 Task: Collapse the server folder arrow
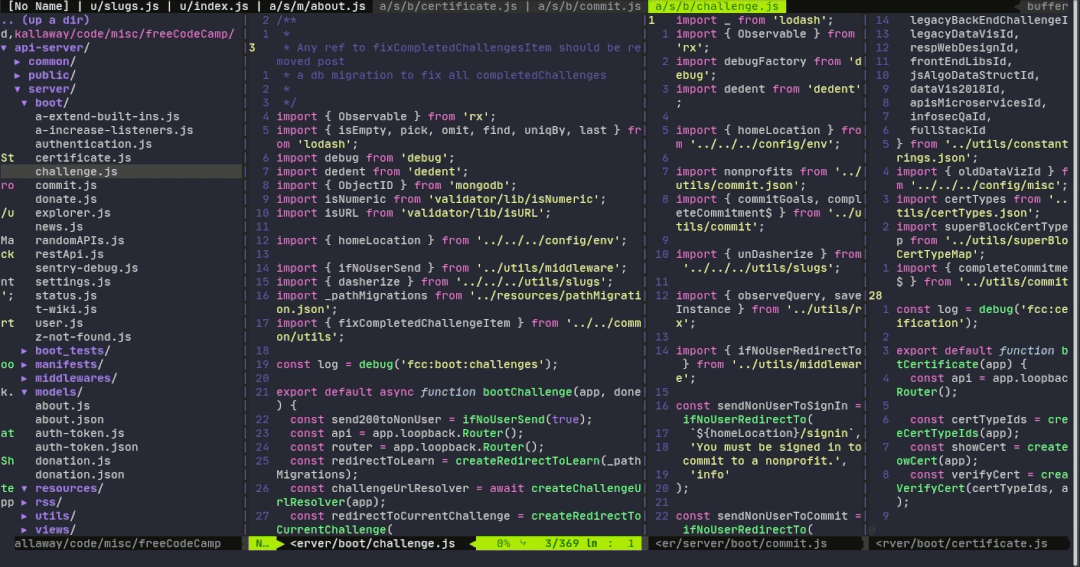[18, 89]
